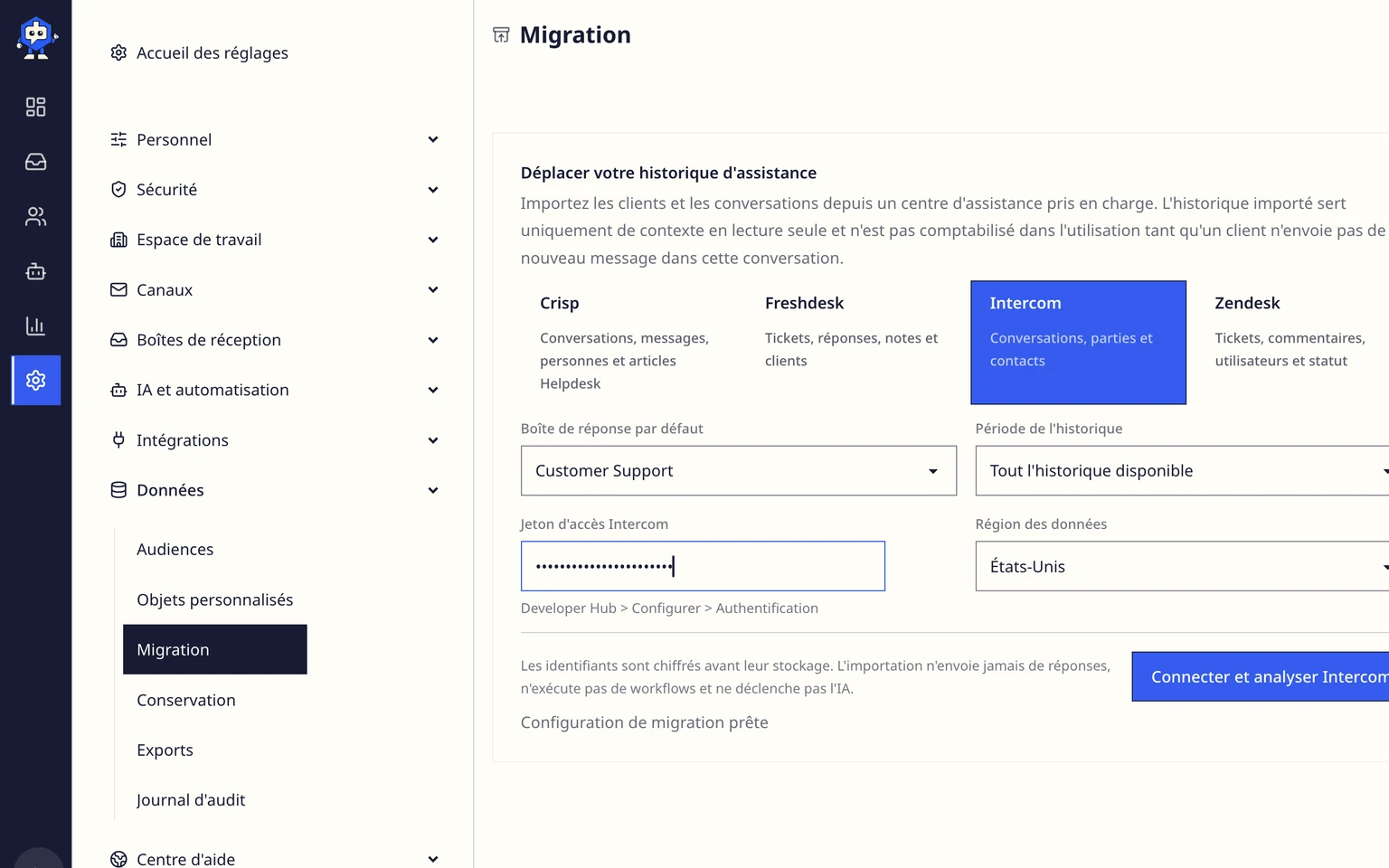Open Journal d'audit page
The image size is (1389, 868).
191,800
